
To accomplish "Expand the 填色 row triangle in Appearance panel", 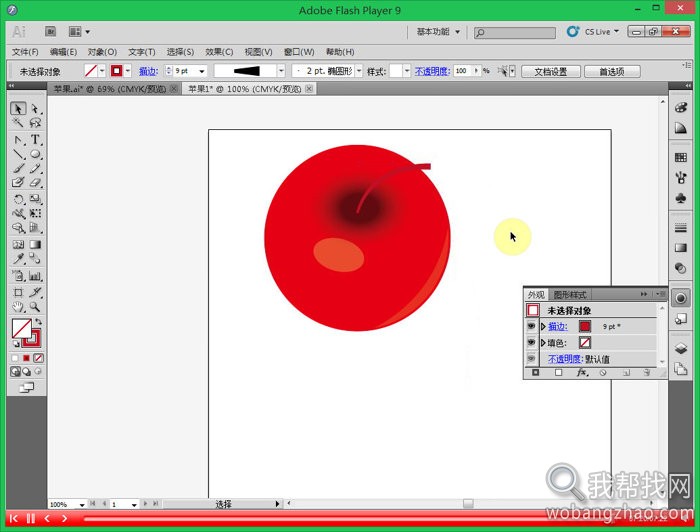I will [543, 342].
